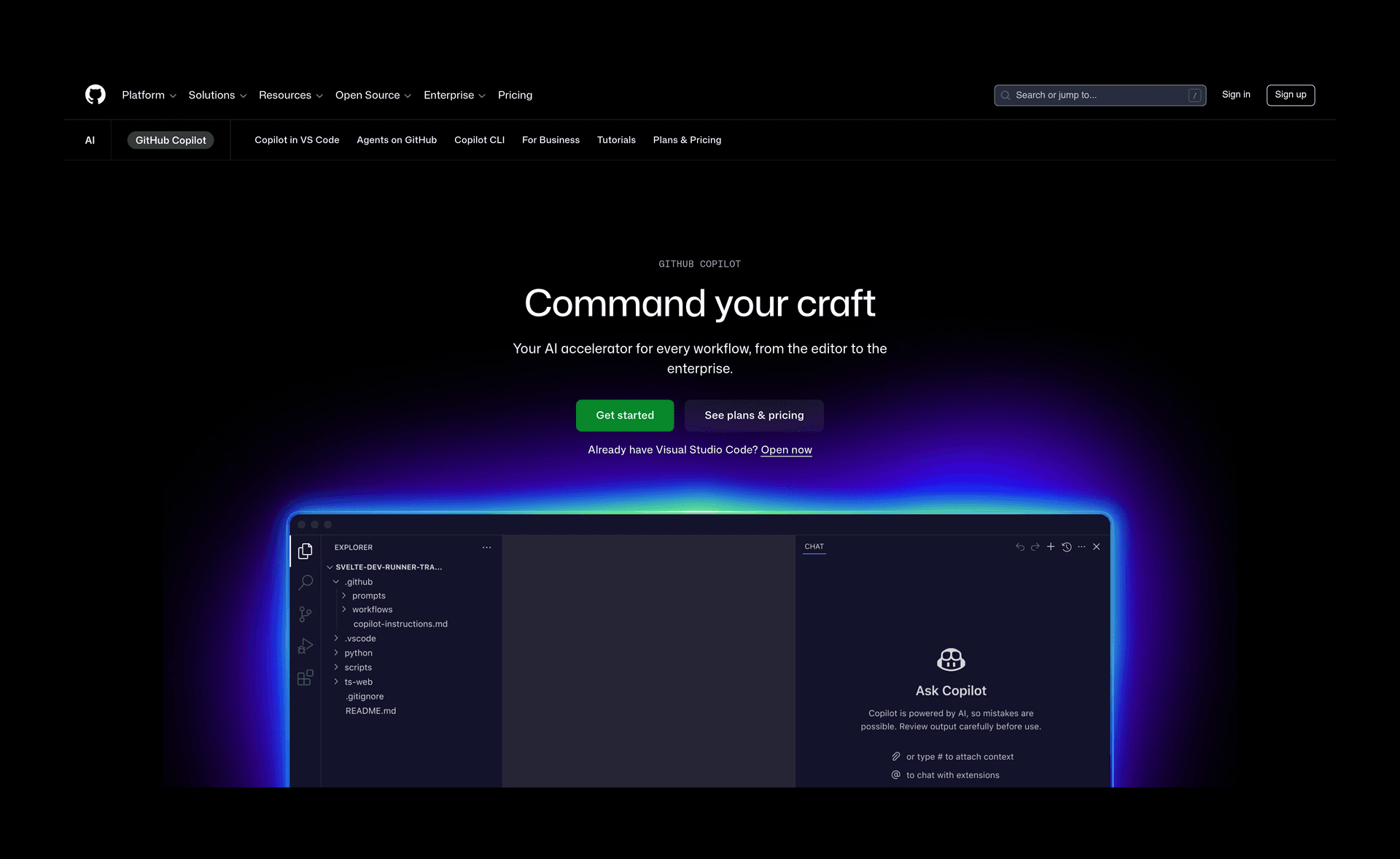The image size is (1400, 859).
Task: Expand the prompts folder
Action: coord(343,596)
